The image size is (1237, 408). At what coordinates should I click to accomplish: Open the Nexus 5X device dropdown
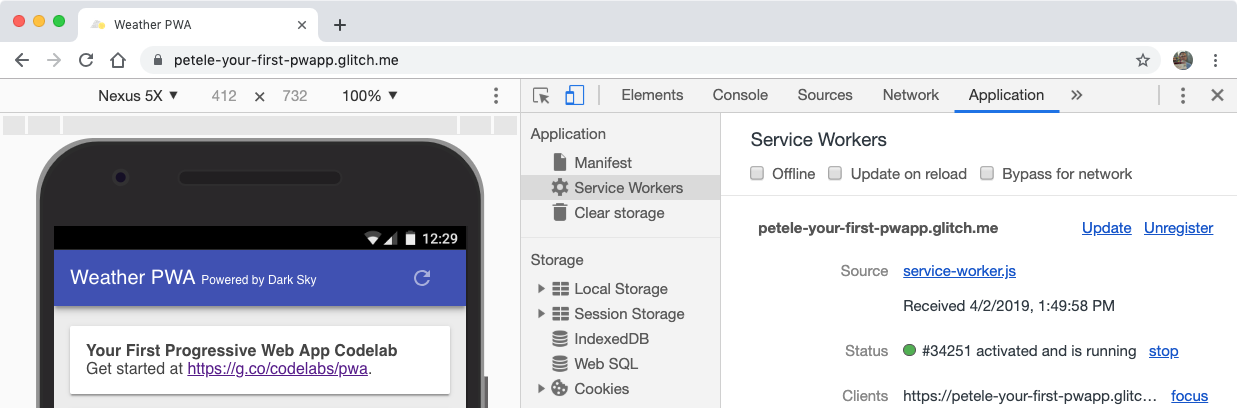(138, 96)
